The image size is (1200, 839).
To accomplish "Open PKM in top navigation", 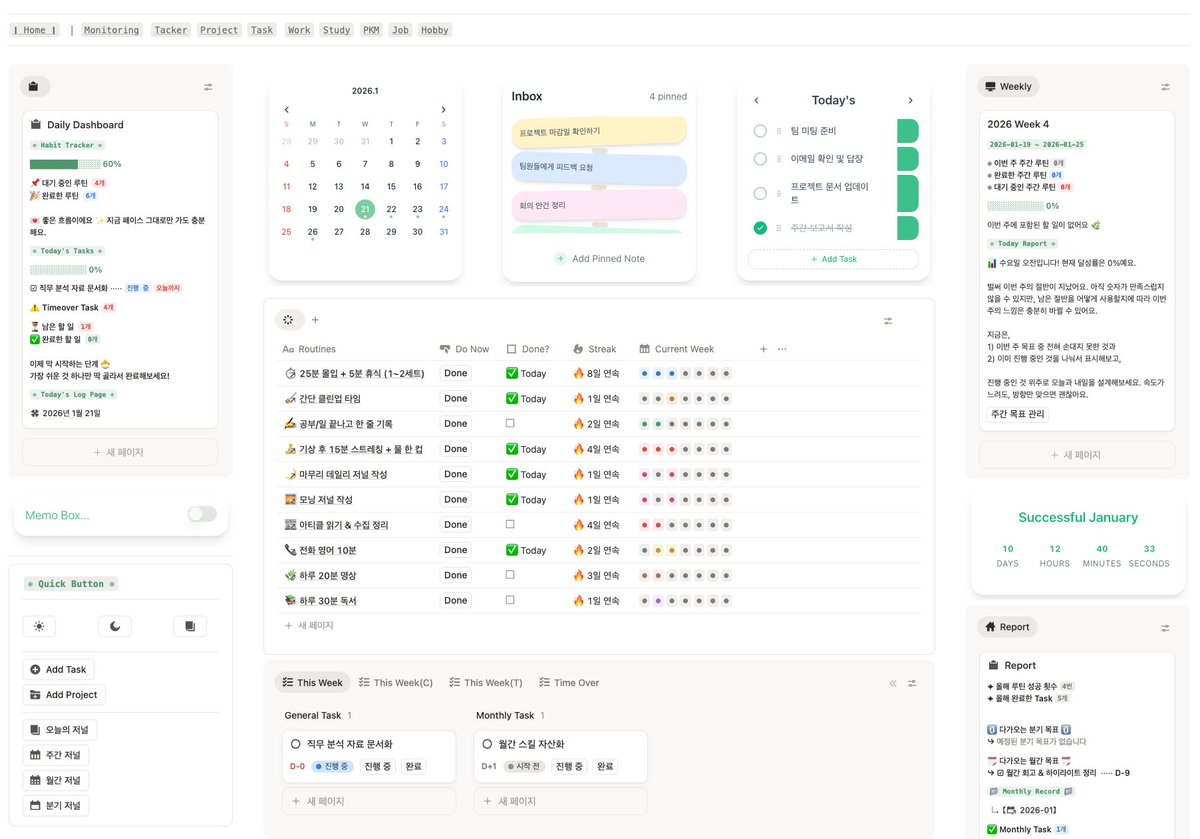I will point(371,30).
